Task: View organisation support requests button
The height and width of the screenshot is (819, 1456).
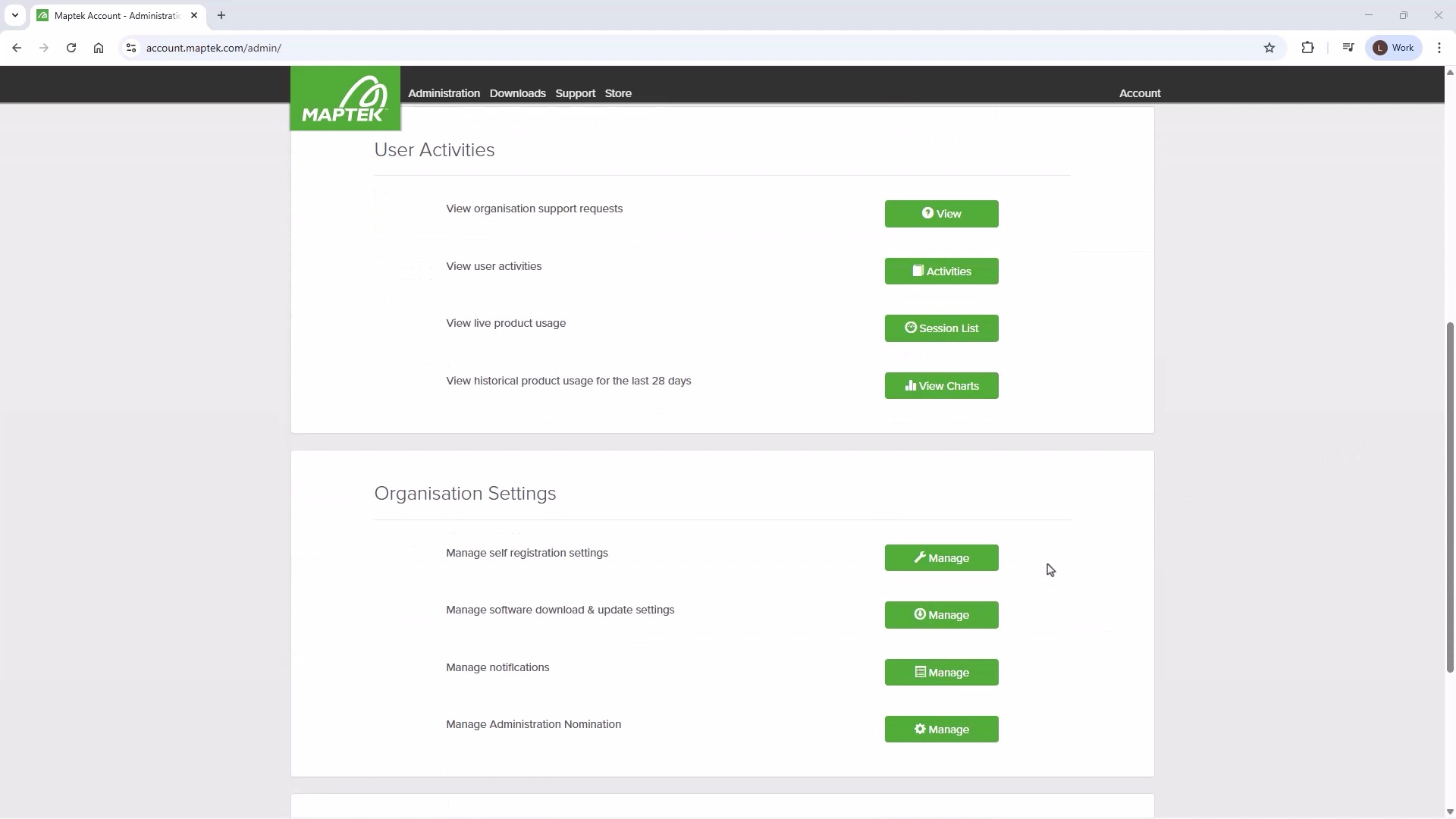Action: (x=941, y=214)
